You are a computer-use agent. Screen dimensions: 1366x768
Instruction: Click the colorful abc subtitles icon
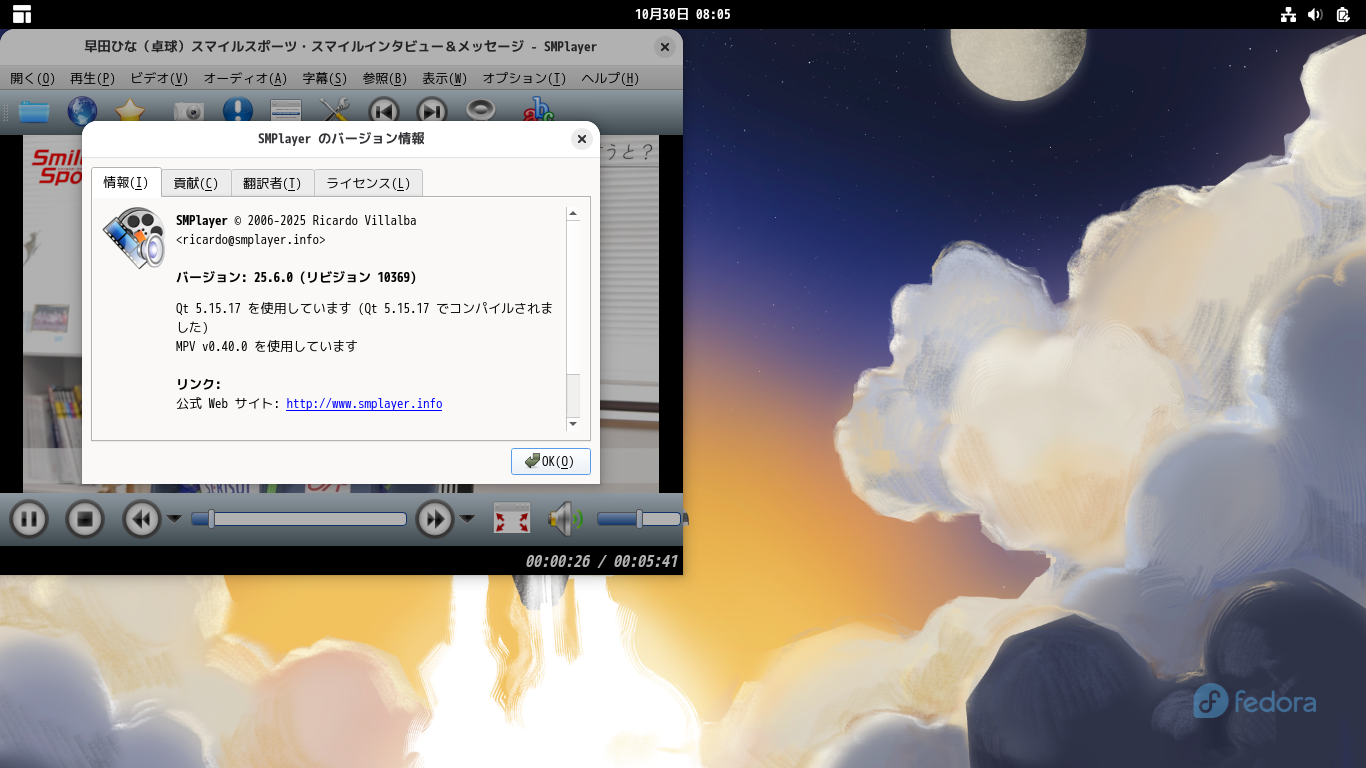click(538, 111)
